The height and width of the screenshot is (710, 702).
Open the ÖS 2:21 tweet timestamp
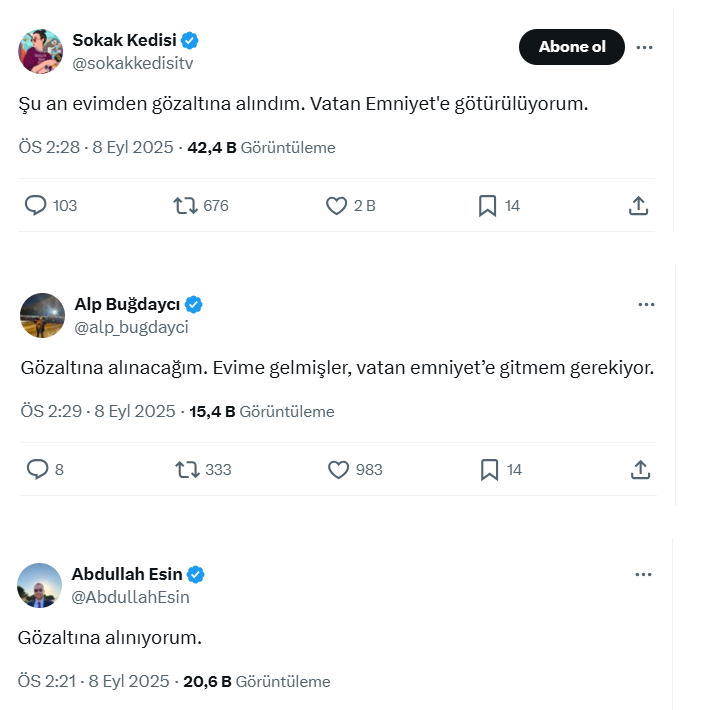coord(49,682)
